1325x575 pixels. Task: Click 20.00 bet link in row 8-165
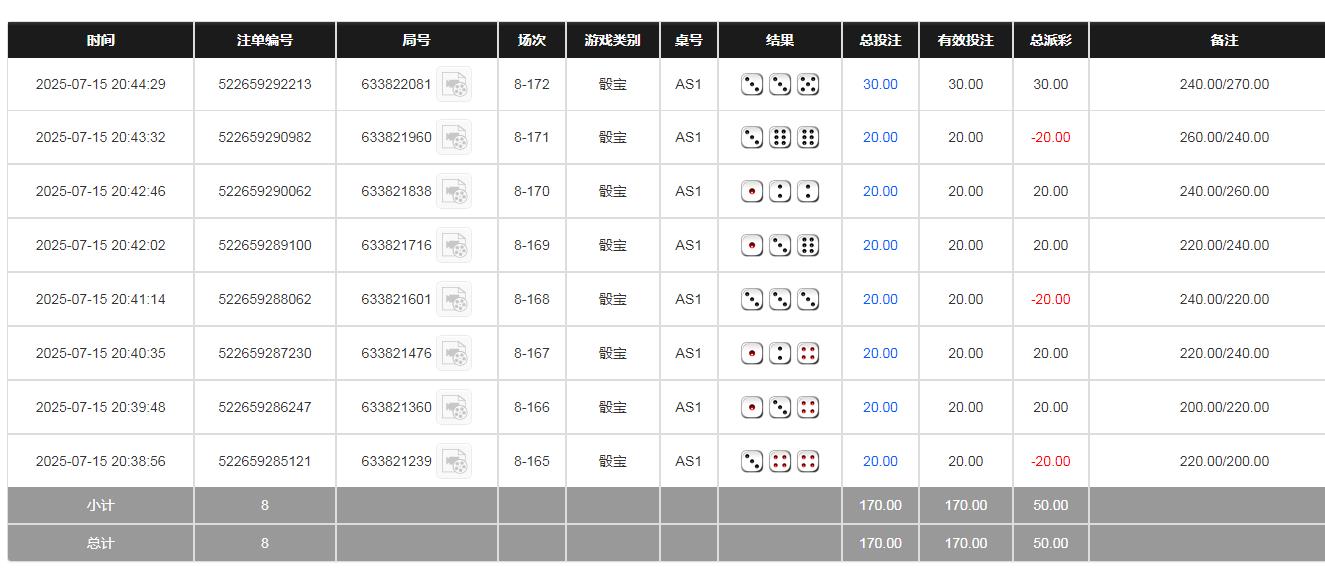880,462
